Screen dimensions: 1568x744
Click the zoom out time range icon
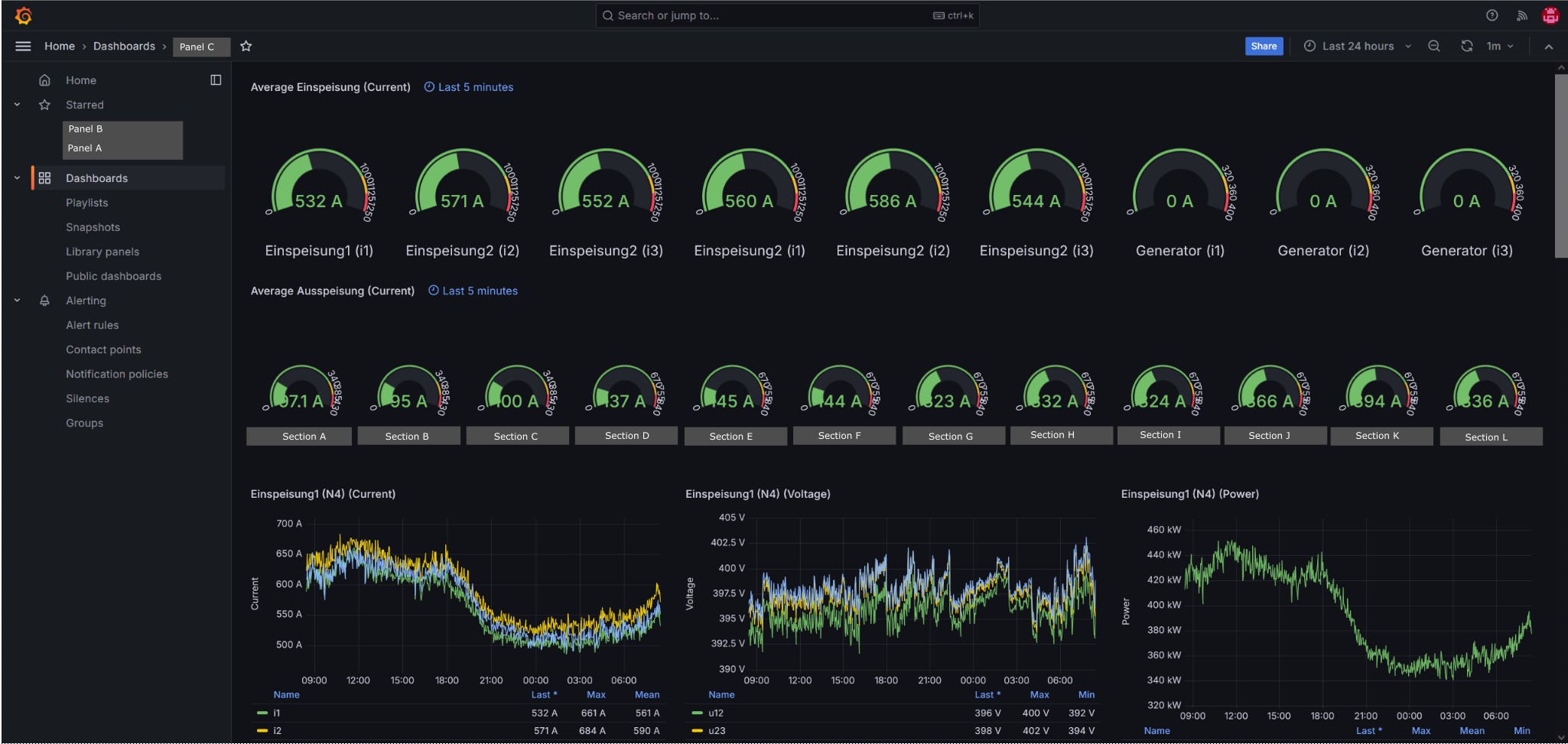pyautogui.click(x=1434, y=46)
